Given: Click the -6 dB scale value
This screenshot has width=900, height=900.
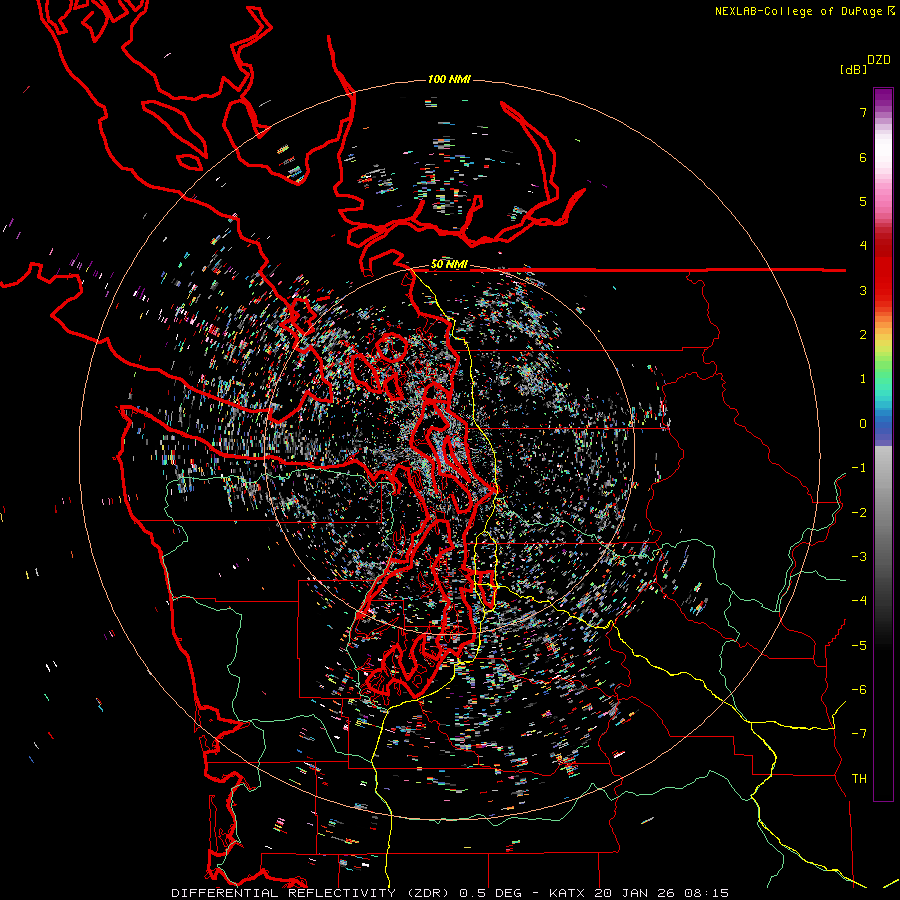Looking at the screenshot, I should coord(859,690).
